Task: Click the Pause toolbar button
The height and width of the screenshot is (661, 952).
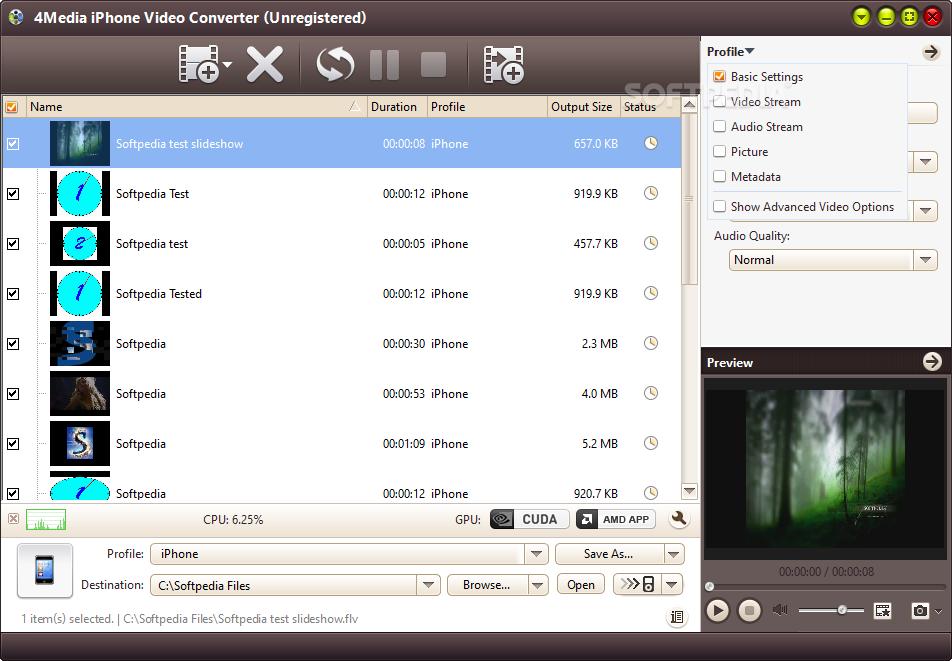Action: click(x=384, y=64)
